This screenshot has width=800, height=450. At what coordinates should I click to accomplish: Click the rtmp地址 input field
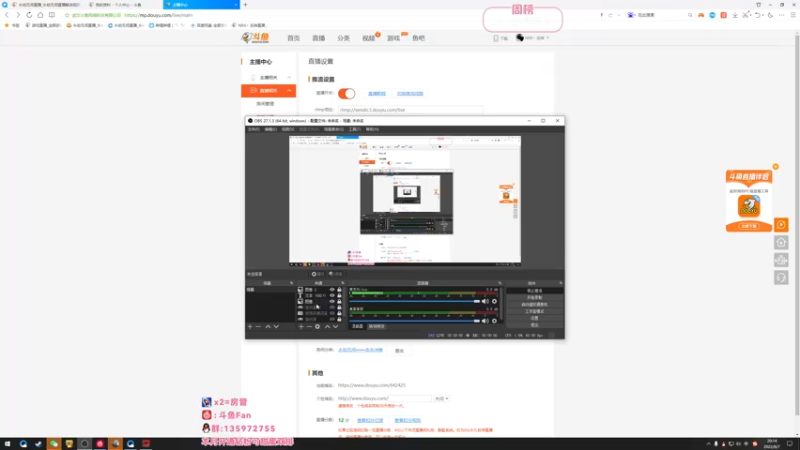pyautogui.click(x=410, y=110)
